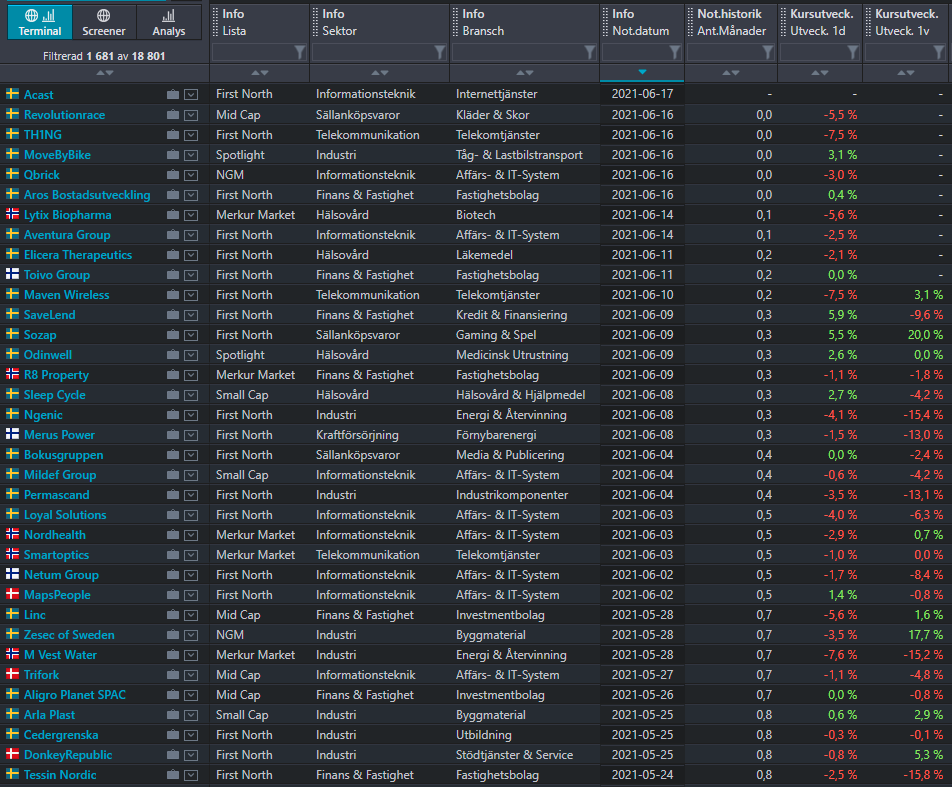This screenshot has width=952, height=787.
Task: Toggle sort arrows under Sektor column
Action: tap(380, 73)
